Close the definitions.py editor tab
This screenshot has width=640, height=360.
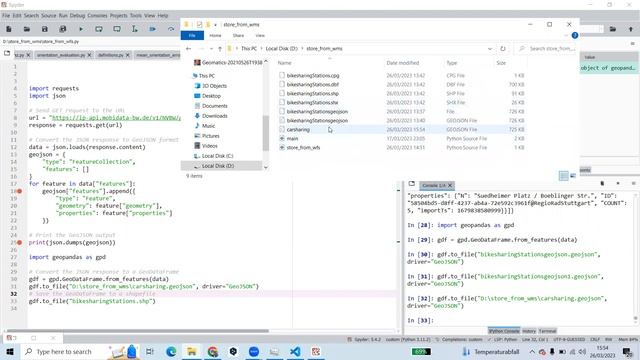tap(128, 55)
